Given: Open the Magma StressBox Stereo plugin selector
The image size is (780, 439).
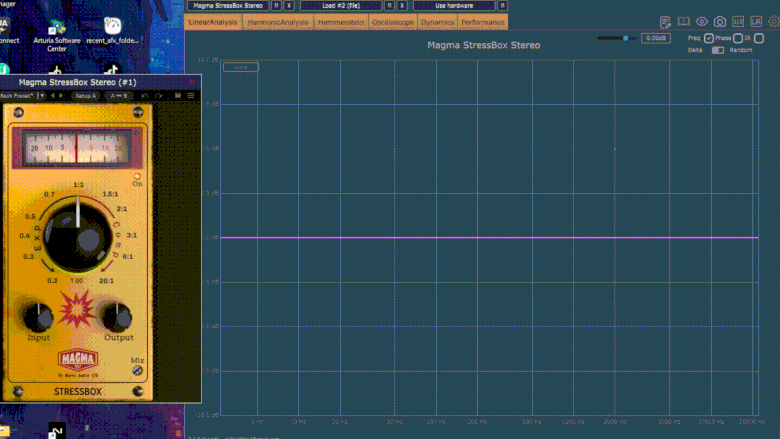Looking at the screenshot, I should click(229, 5).
